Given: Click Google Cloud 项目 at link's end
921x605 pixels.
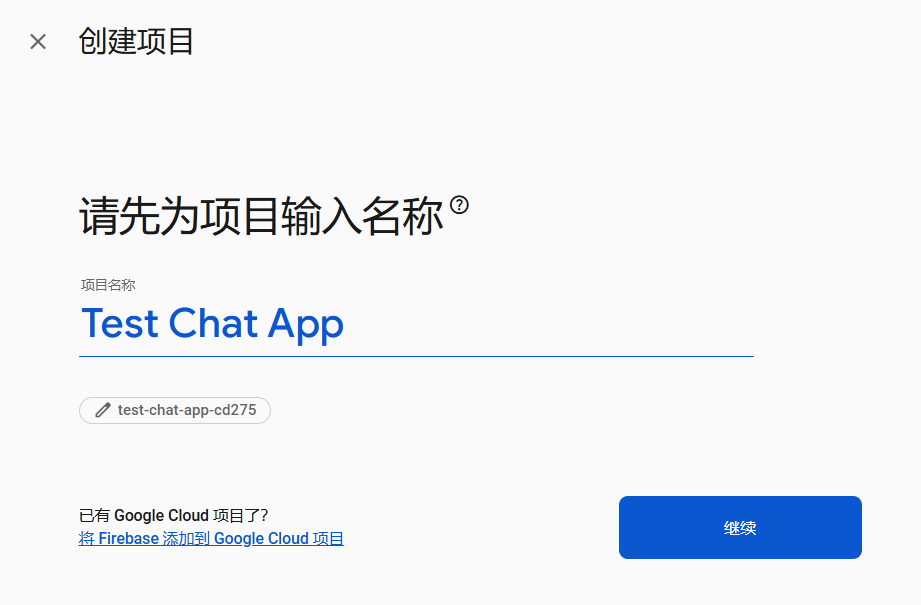Looking at the screenshot, I should (279, 539).
